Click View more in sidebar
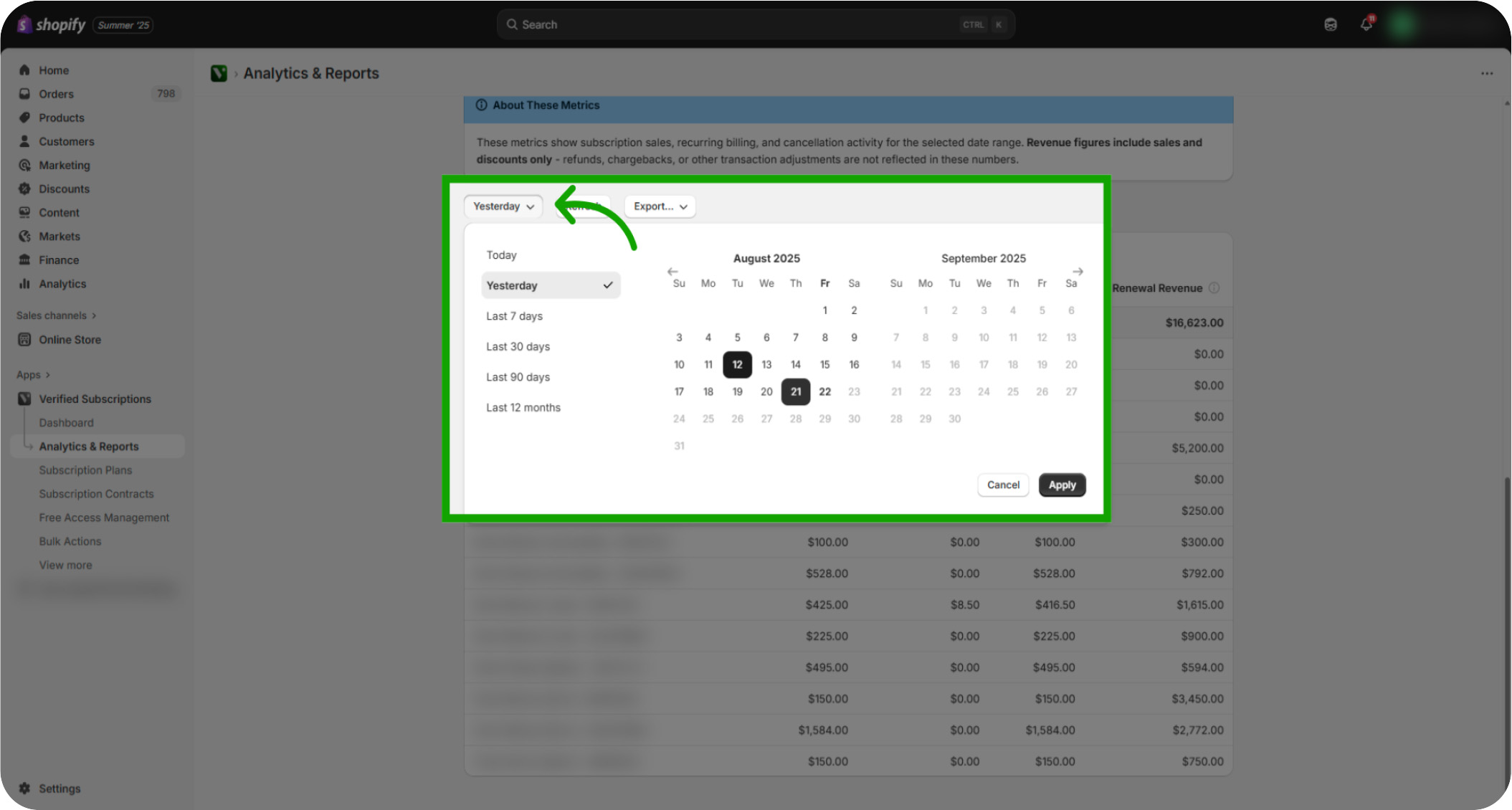 pyautogui.click(x=65, y=565)
